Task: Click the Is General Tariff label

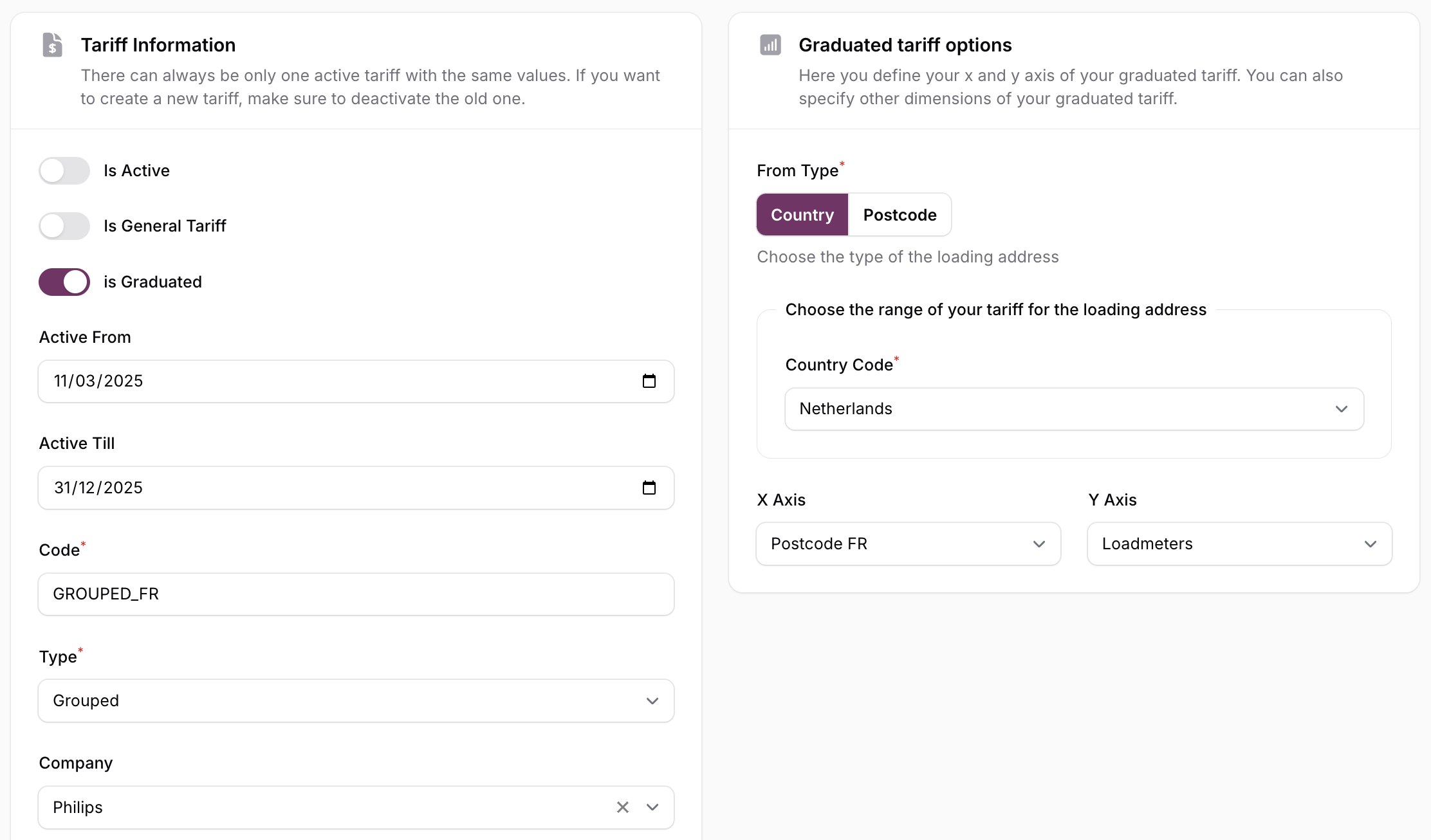Action: click(165, 226)
